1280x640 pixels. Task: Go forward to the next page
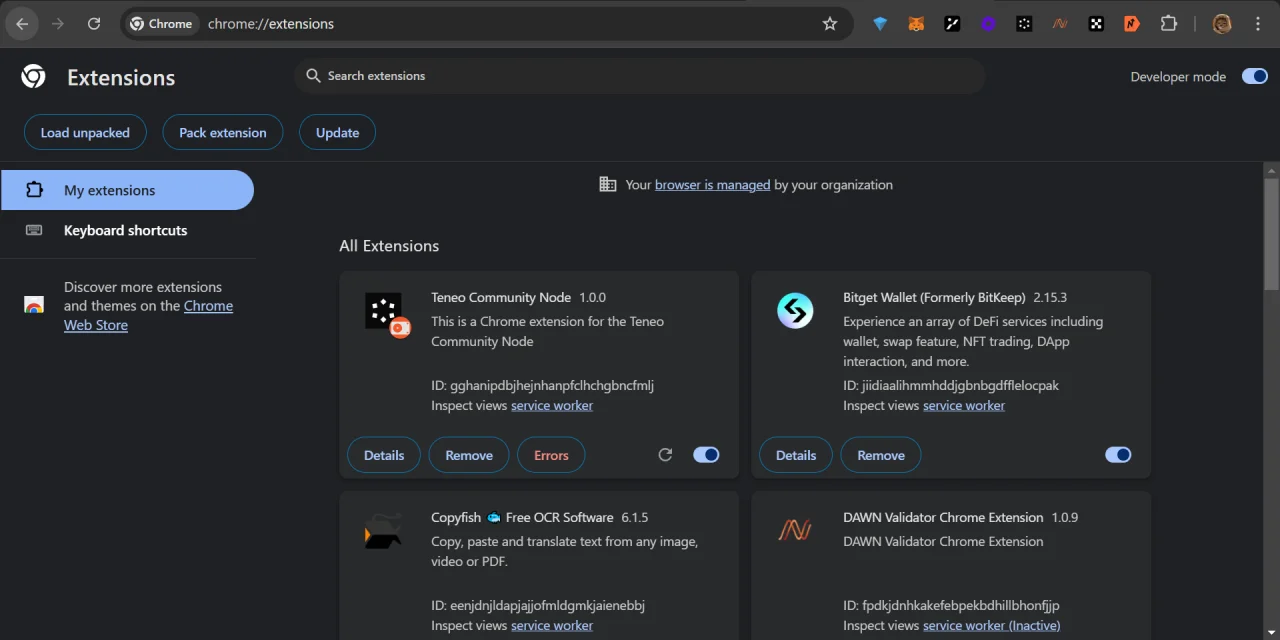tap(58, 24)
